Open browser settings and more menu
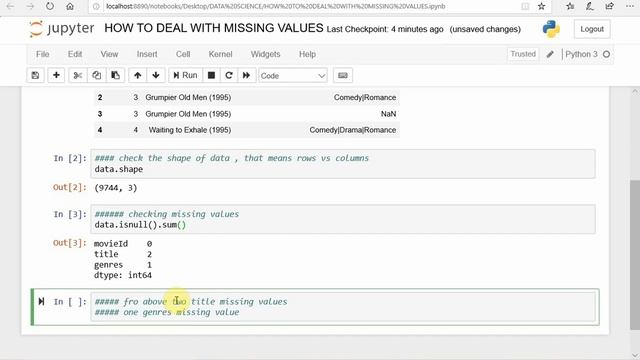Image resolution: width=640 pixels, height=360 pixels. (629, 6)
